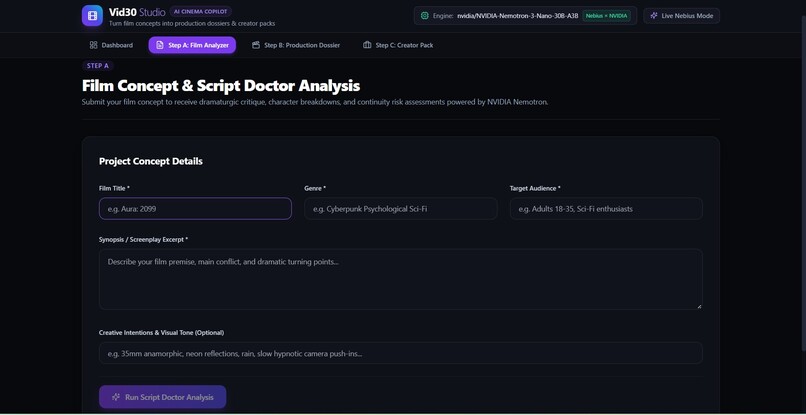Click the engine chip icon beside Engine label
The height and width of the screenshot is (415, 806).
click(x=425, y=16)
